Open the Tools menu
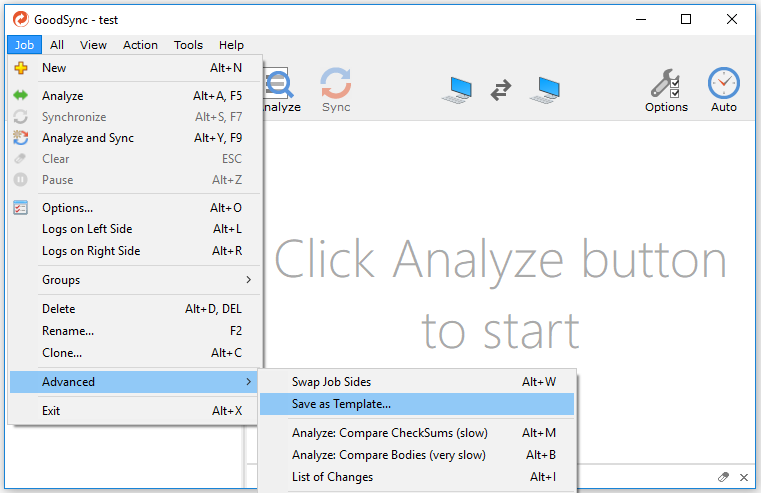Viewport: 761px width, 493px height. (x=188, y=45)
